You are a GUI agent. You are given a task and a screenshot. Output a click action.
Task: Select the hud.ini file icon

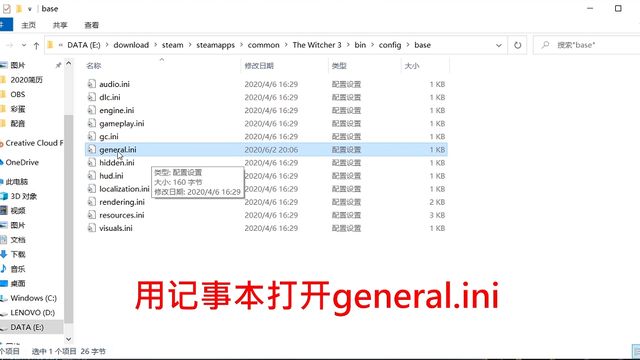click(92, 176)
